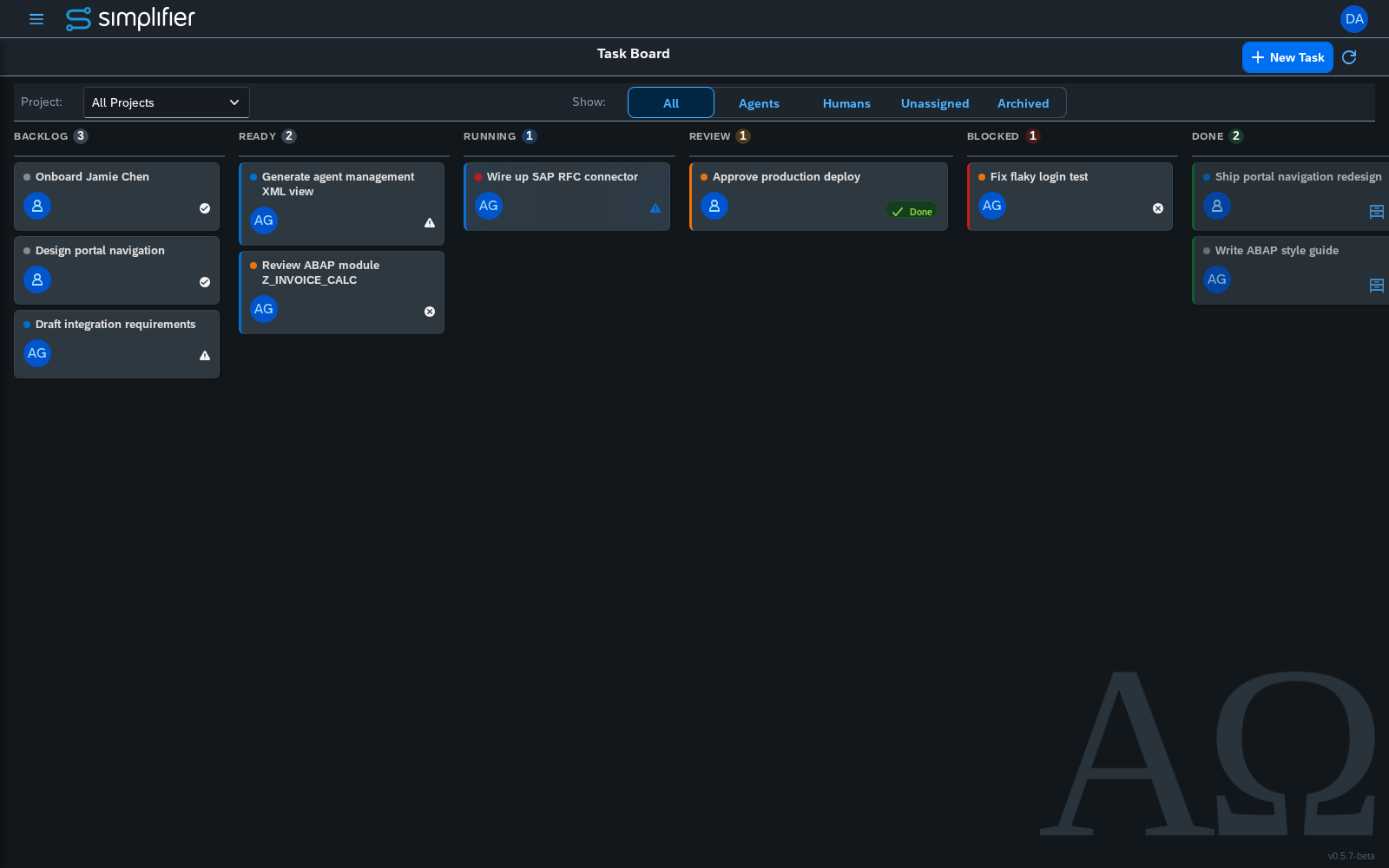
Task: Click the DONE column header
Action: click(1208, 136)
